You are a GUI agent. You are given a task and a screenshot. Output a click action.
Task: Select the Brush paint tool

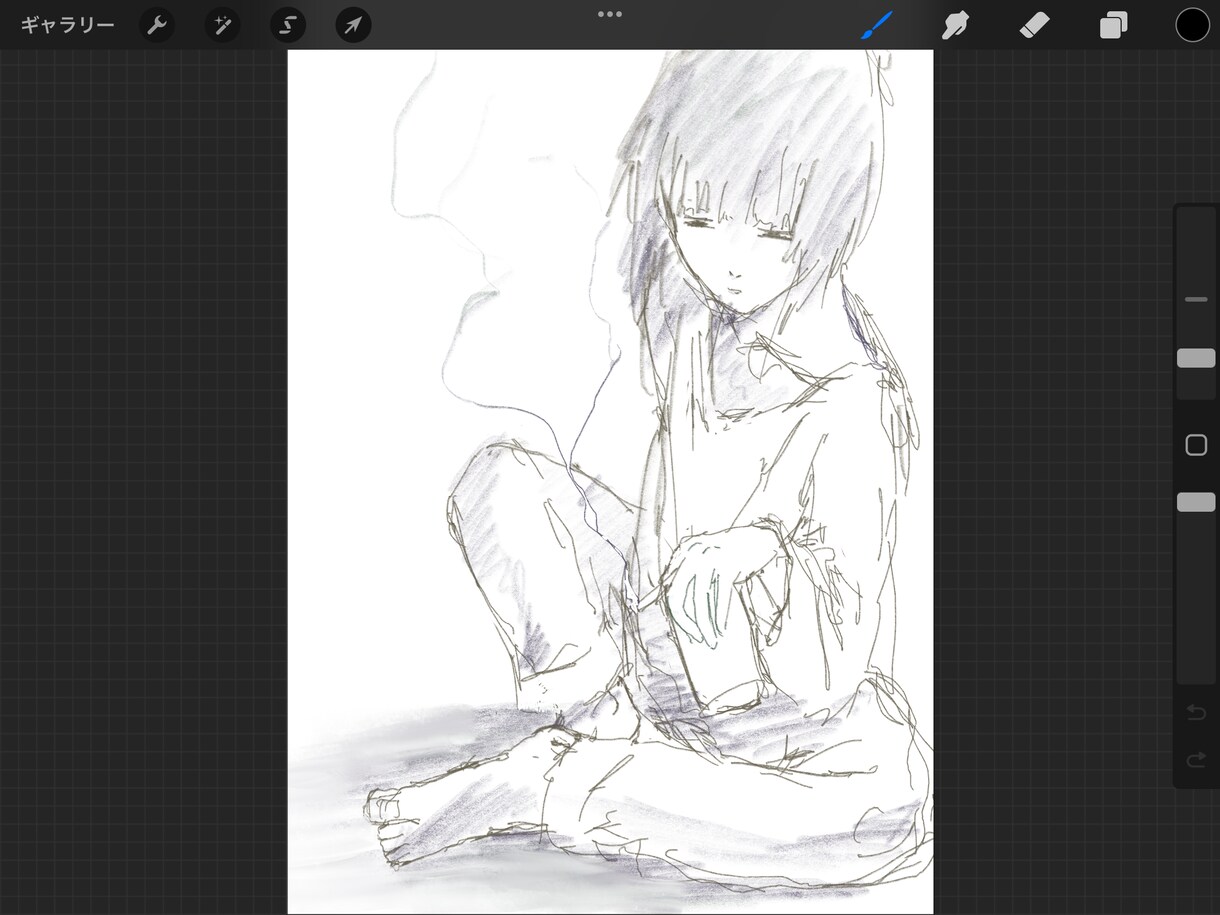click(x=877, y=25)
